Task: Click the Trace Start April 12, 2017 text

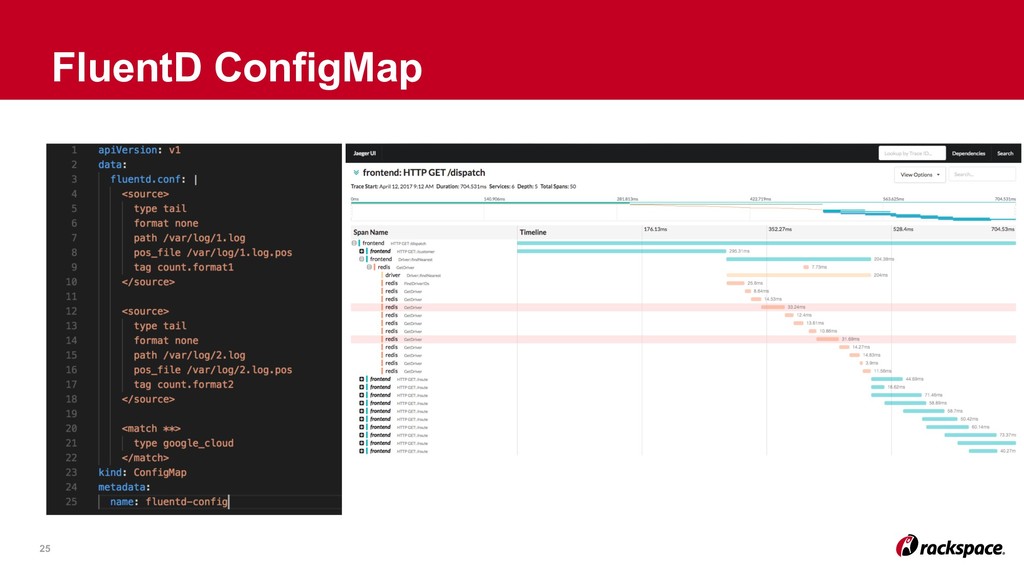Action: tap(392, 187)
